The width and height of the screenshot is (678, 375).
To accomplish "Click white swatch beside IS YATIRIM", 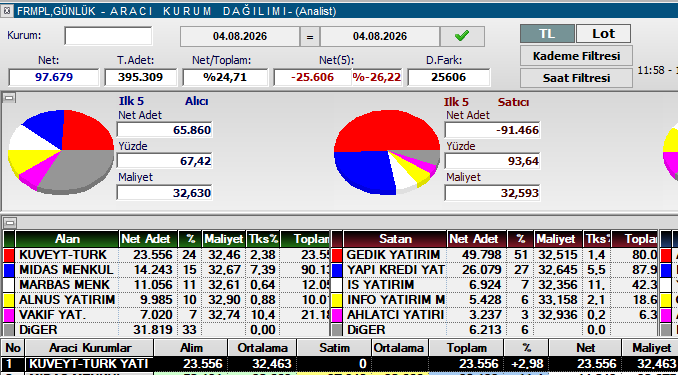I will tap(337, 285).
